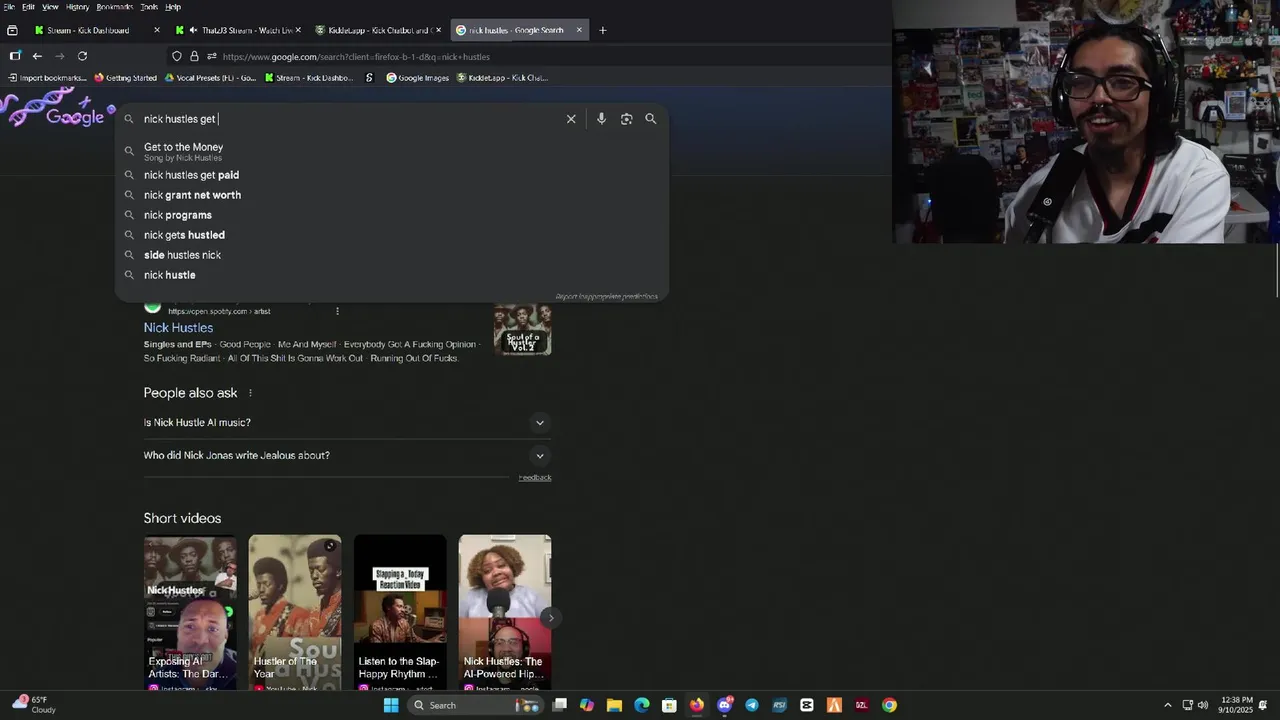The width and height of the screenshot is (1280, 720).
Task: Submit search with the magnifier button
Action: pyautogui.click(x=651, y=119)
